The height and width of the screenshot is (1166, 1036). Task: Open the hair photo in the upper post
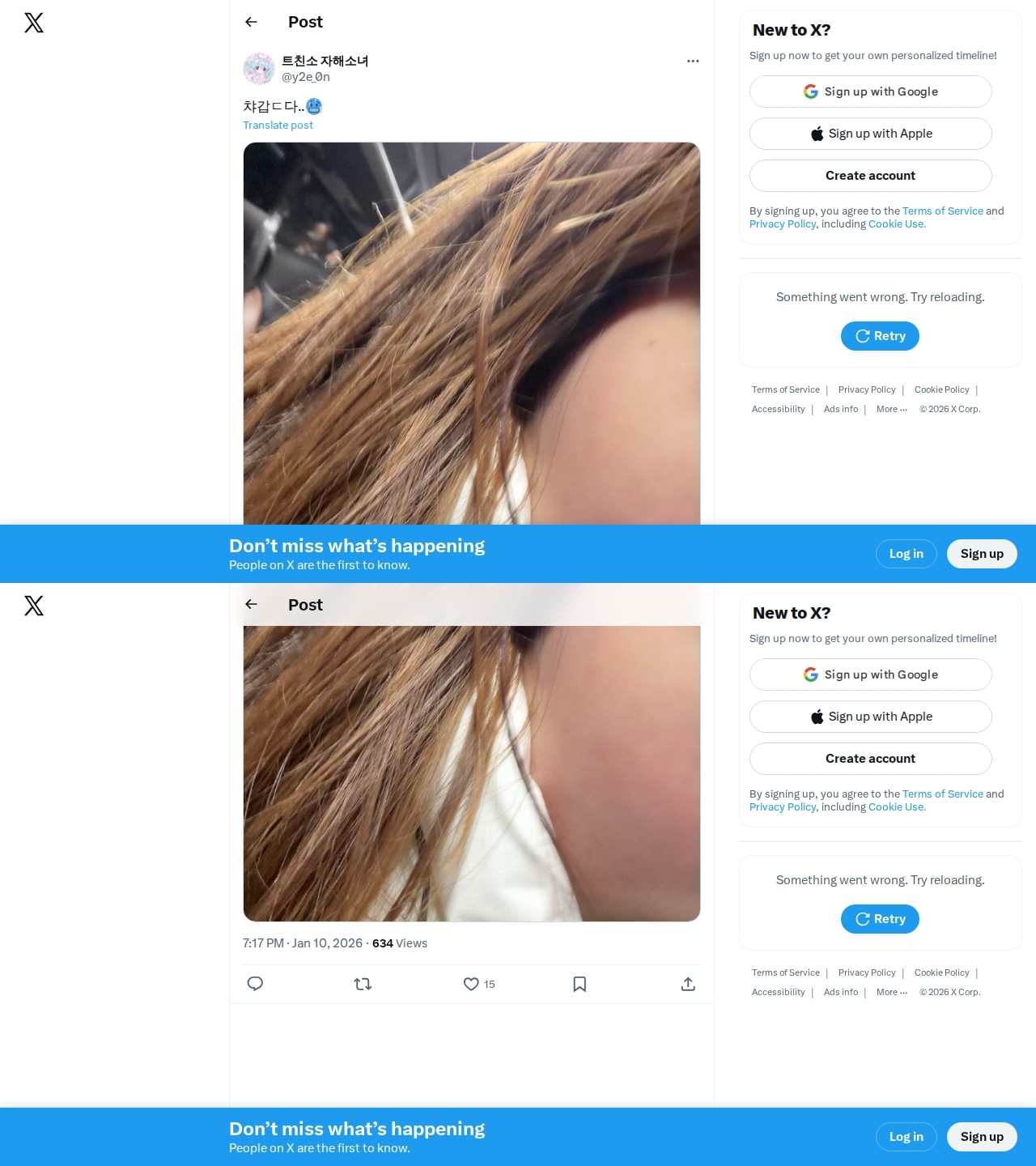[x=472, y=334]
